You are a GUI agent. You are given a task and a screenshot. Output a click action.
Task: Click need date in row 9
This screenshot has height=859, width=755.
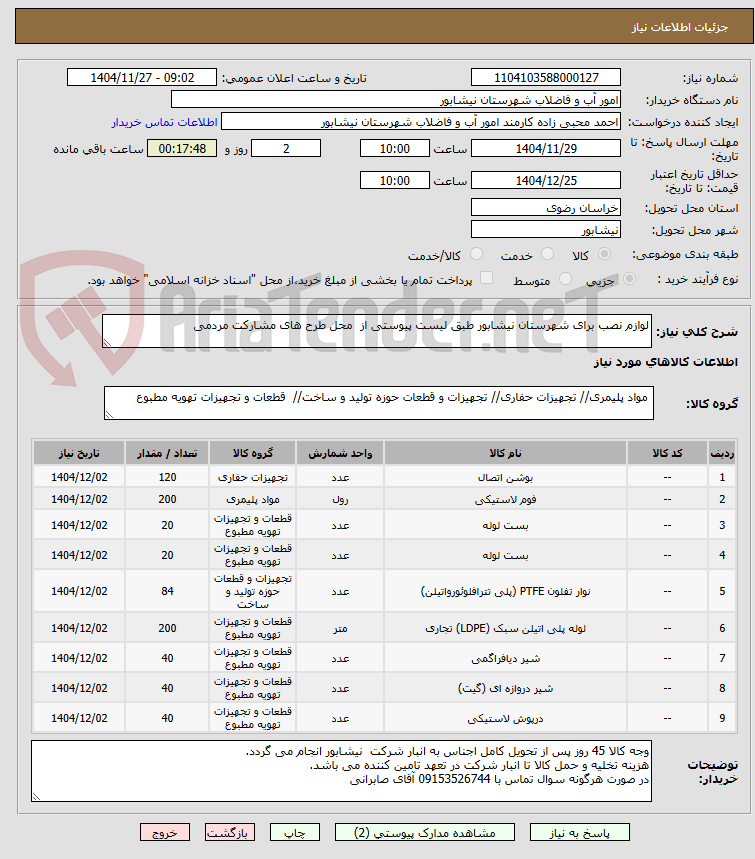(79, 718)
